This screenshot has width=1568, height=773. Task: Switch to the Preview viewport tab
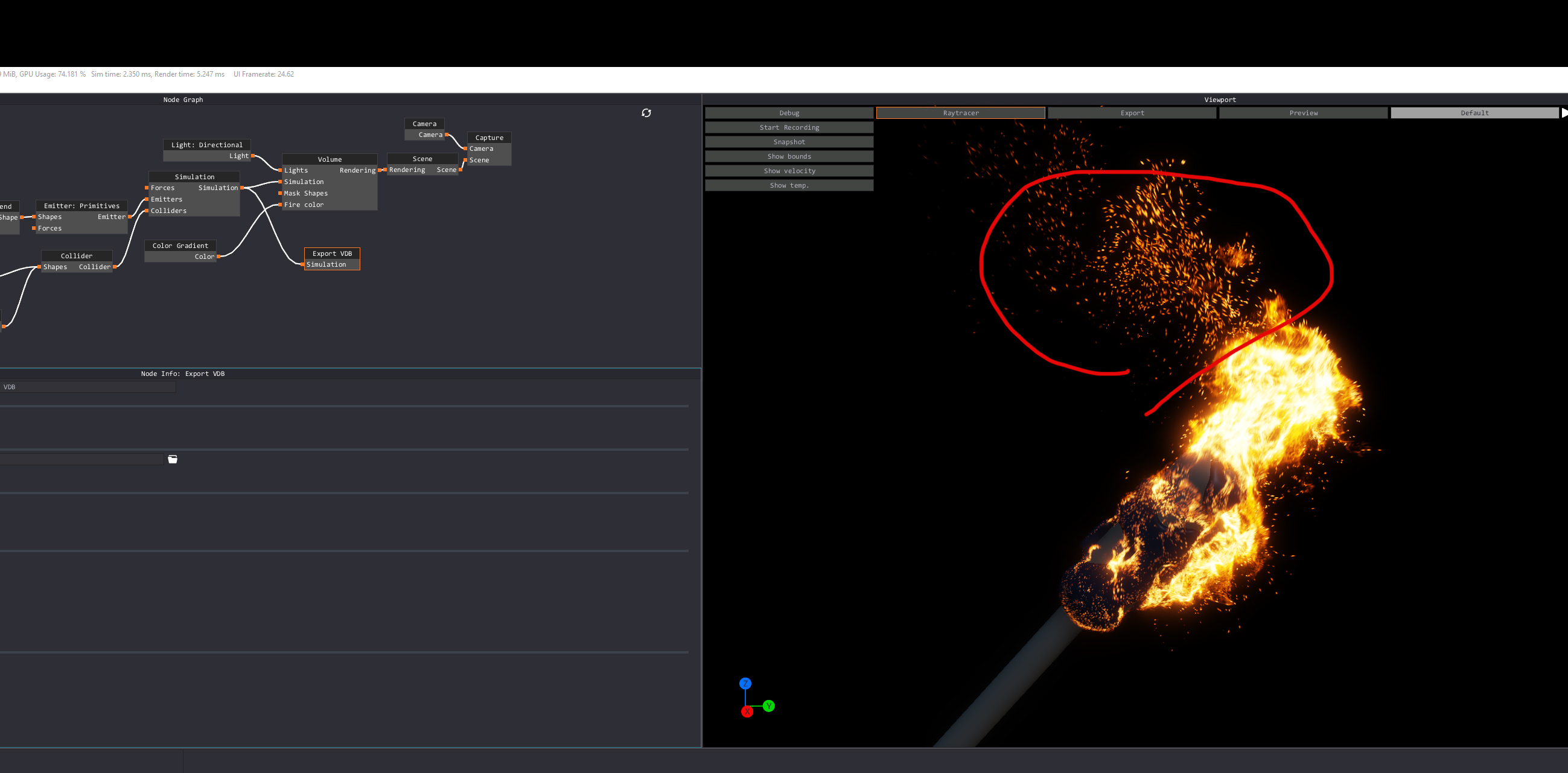pyautogui.click(x=1302, y=113)
